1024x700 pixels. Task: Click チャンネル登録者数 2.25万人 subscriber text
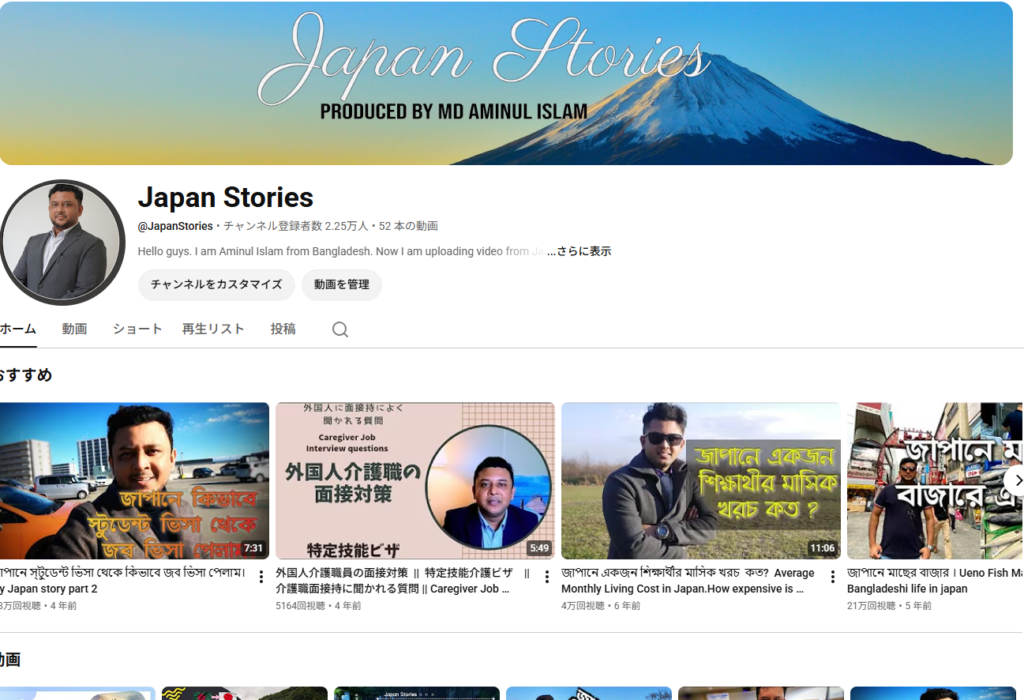click(296, 226)
